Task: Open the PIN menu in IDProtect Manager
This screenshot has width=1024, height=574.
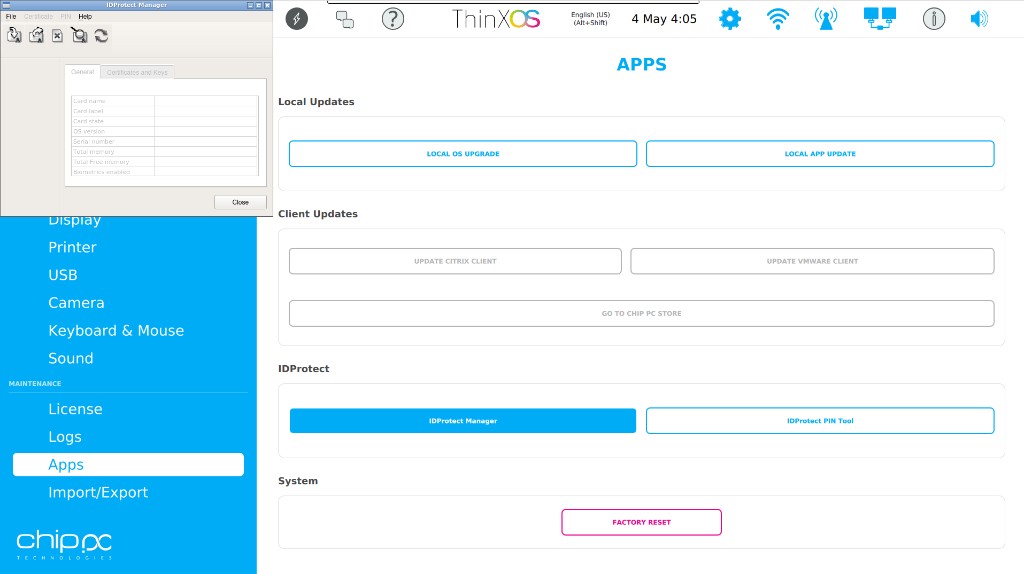Action: point(66,16)
